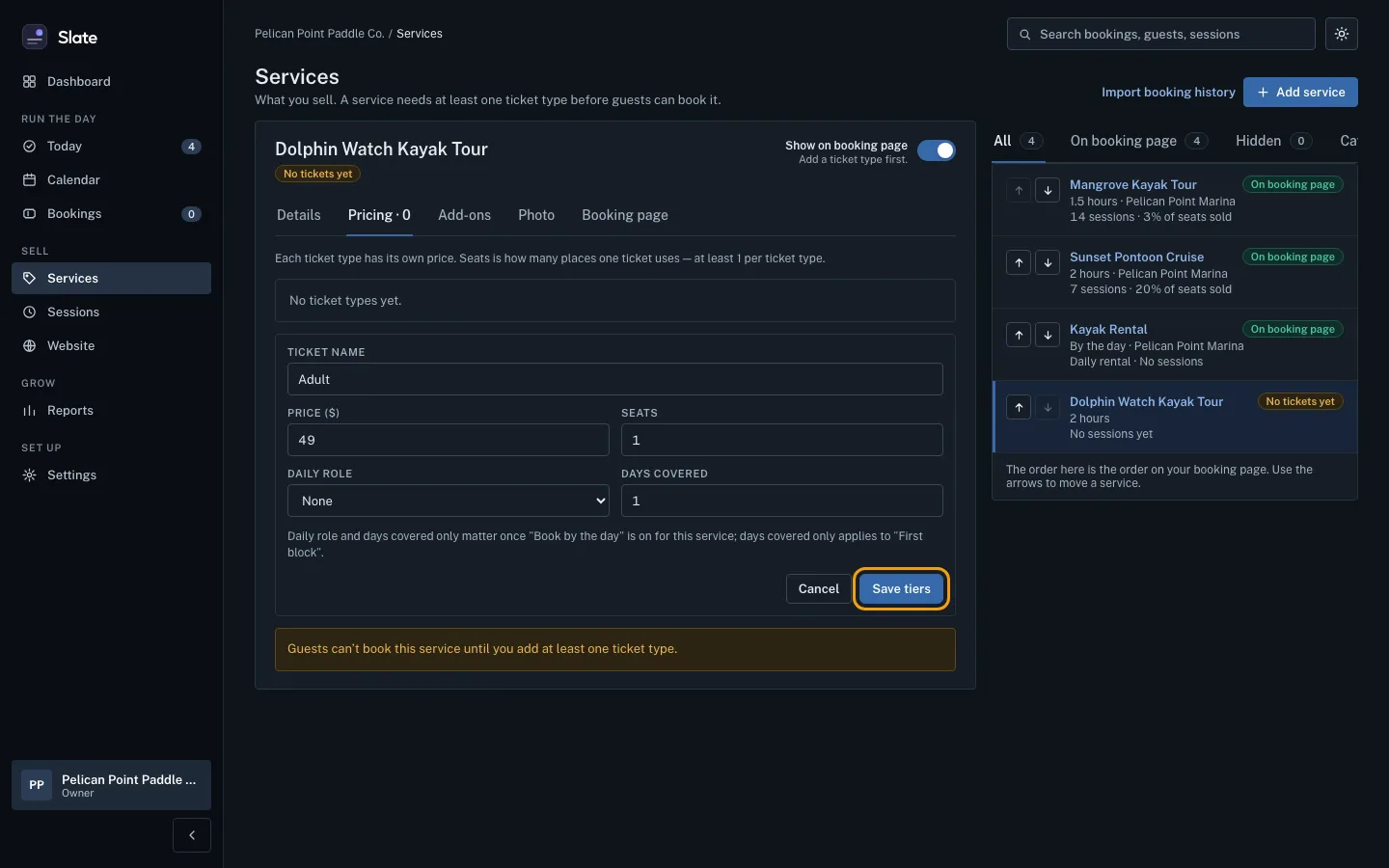
Task: Select the Pricing tab
Action: (379, 215)
